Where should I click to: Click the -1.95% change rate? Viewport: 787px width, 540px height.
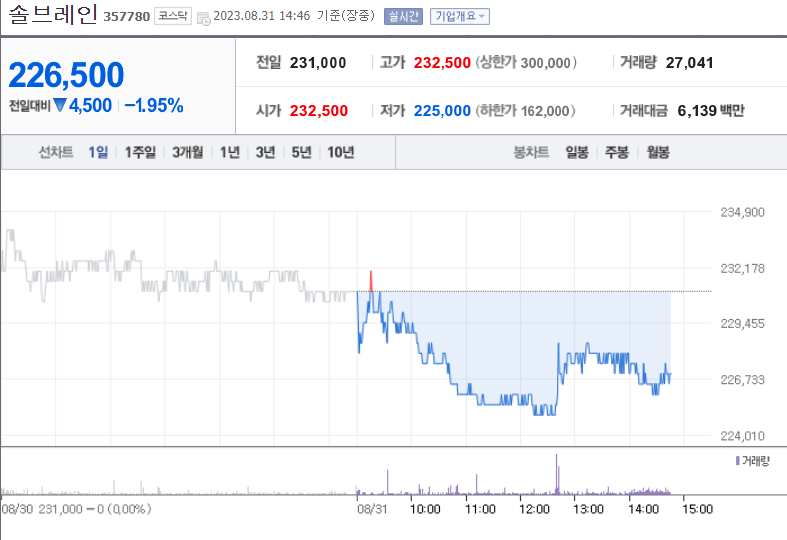pos(154,105)
